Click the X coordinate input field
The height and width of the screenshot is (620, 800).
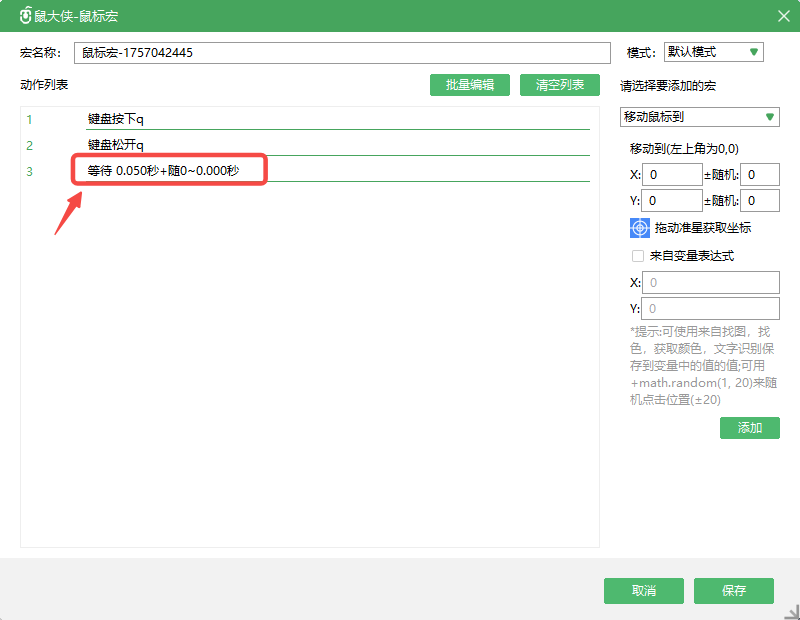click(x=671, y=175)
